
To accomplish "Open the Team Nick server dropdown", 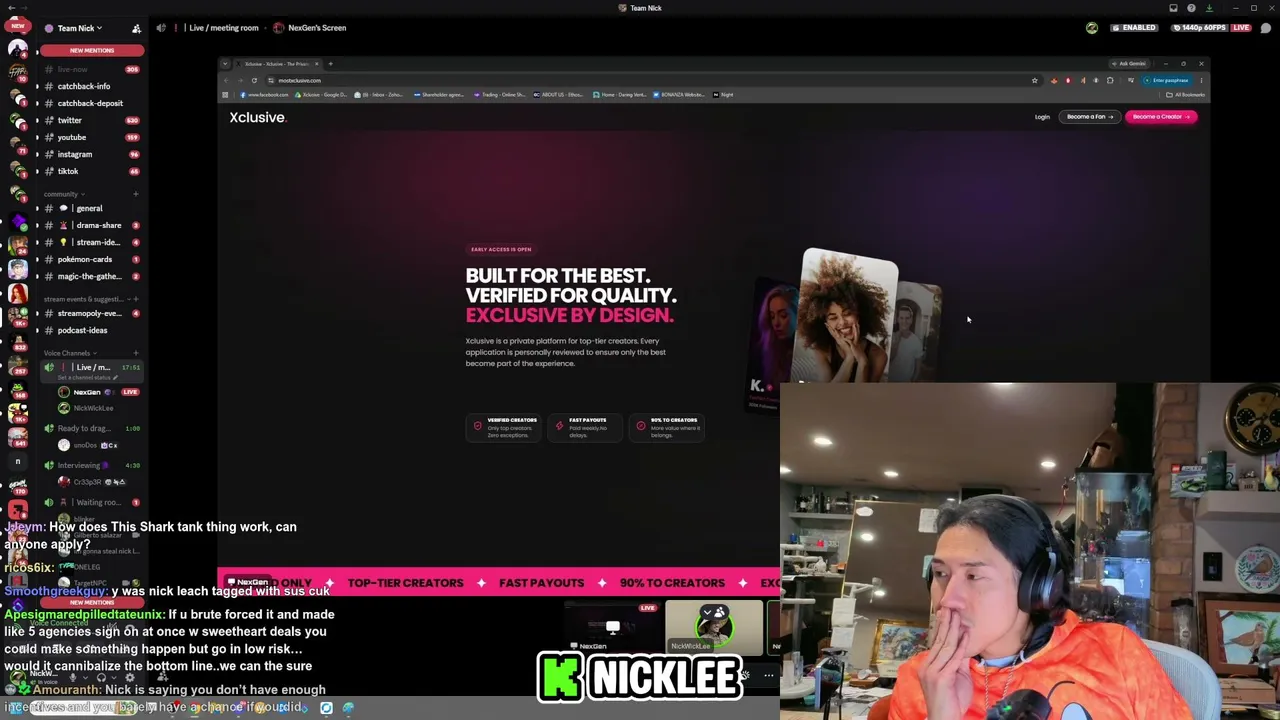I will 78,28.
